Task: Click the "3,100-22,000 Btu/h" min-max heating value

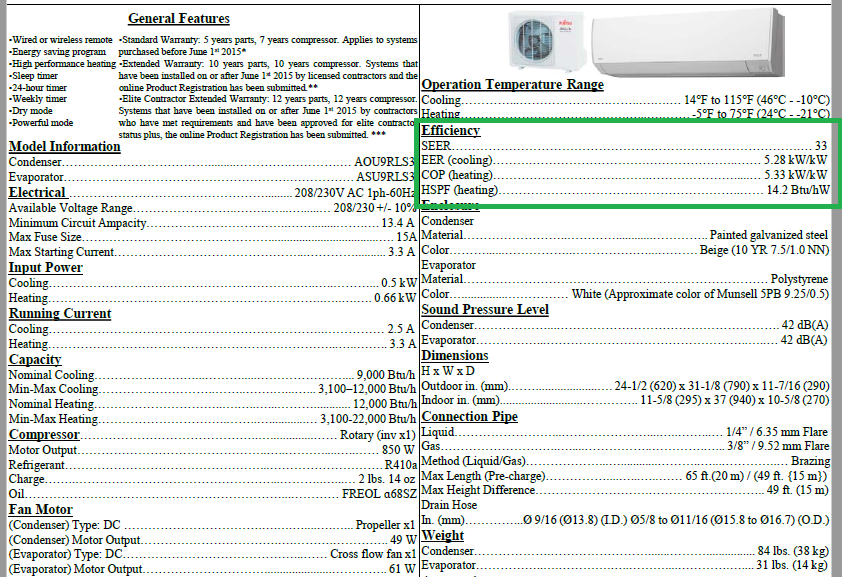Action: [368, 419]
